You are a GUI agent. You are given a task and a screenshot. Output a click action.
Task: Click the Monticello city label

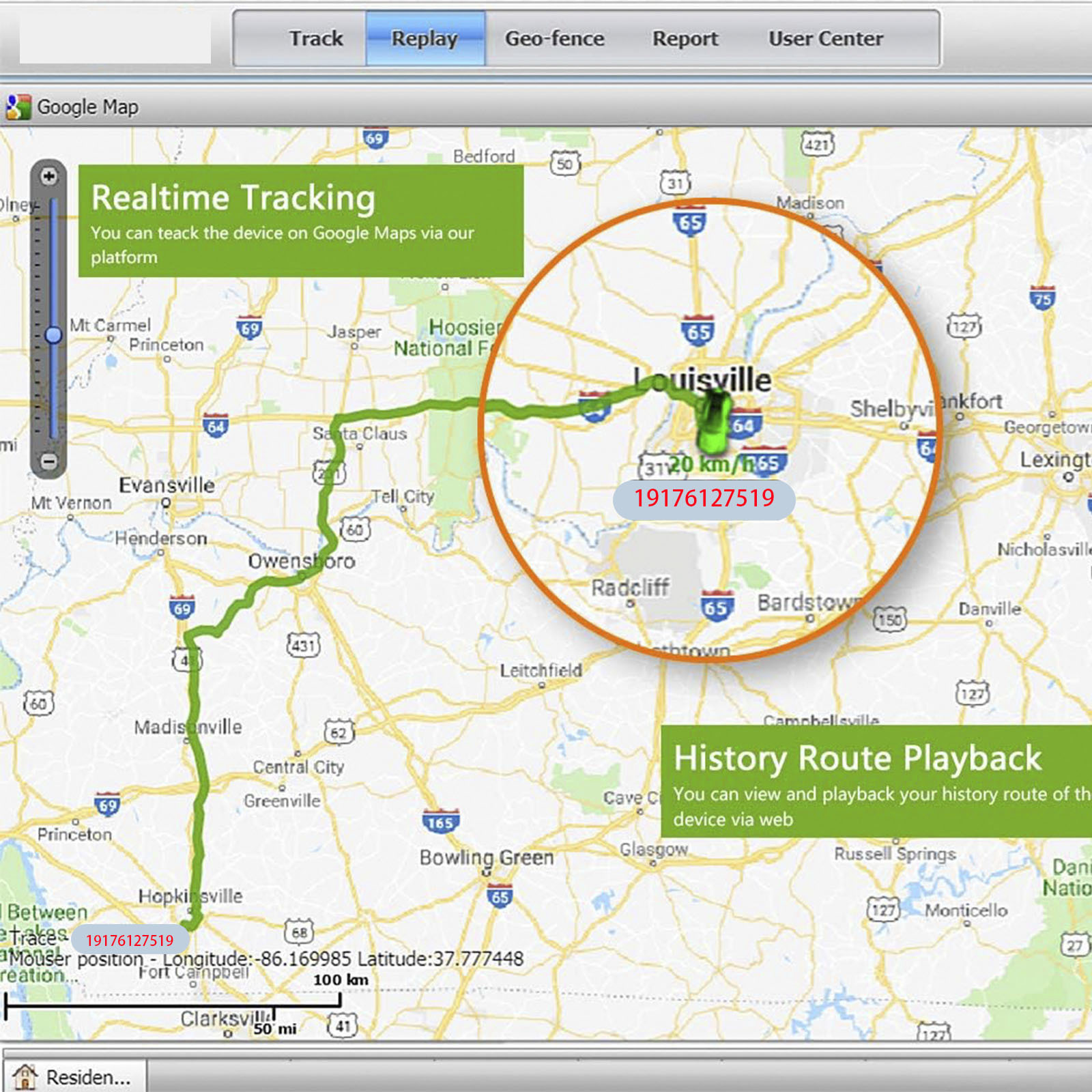966,910
